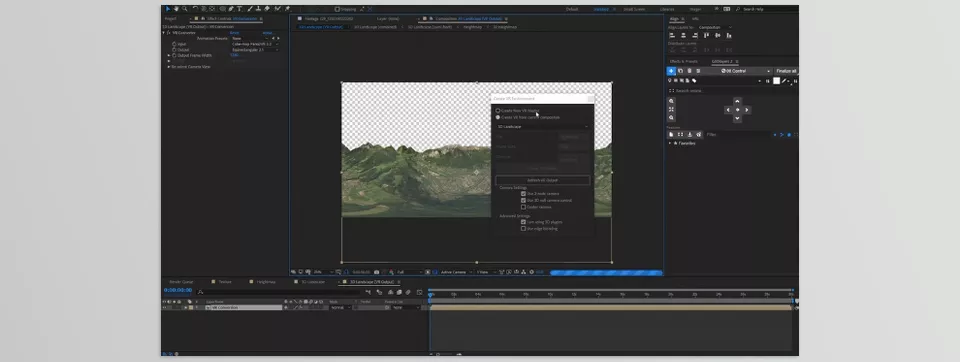Click the trash delete icon in GEOlayers panel
The width and height of the screenshot is (960, 362).
point(689,71)
